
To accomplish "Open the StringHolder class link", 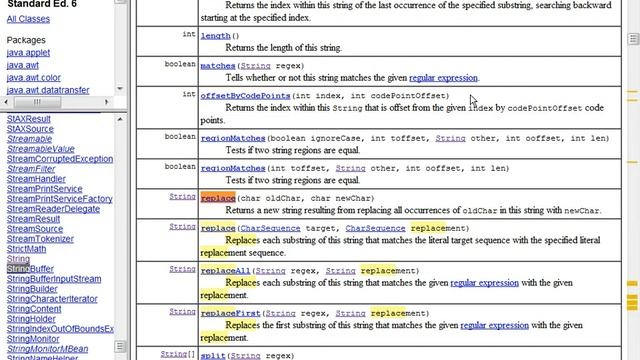I will point(31,319).
